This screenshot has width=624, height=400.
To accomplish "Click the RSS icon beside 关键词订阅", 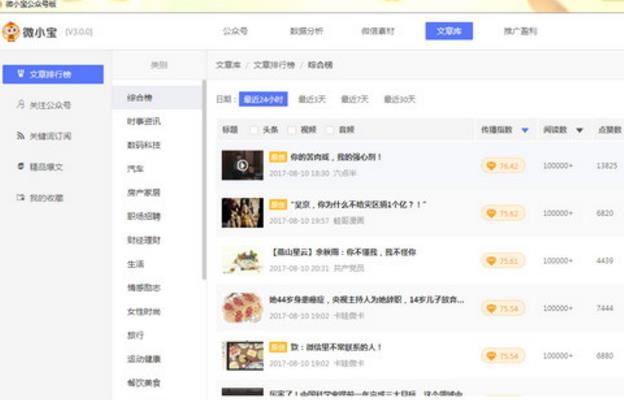I will click(21, 135).
